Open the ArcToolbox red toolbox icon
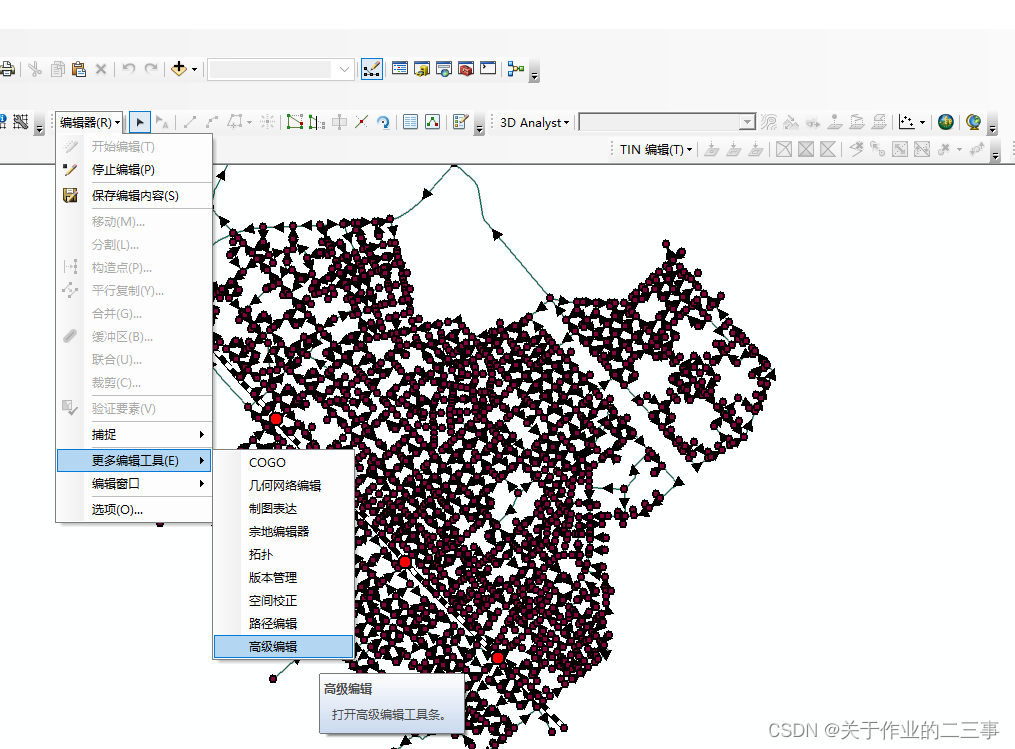The width and height of the screenshot is (1015, 749). (x=466, y=69)
